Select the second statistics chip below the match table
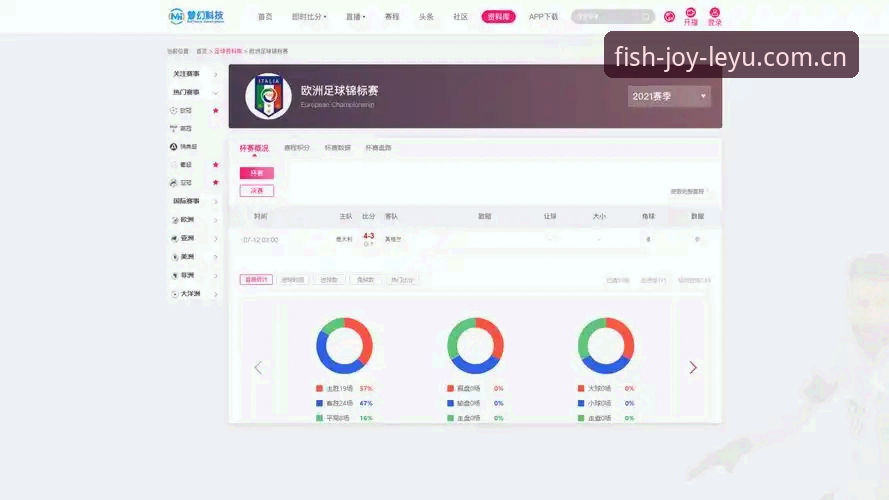The height and width of the screenshot is (500, 889). (x=293, y=279)
